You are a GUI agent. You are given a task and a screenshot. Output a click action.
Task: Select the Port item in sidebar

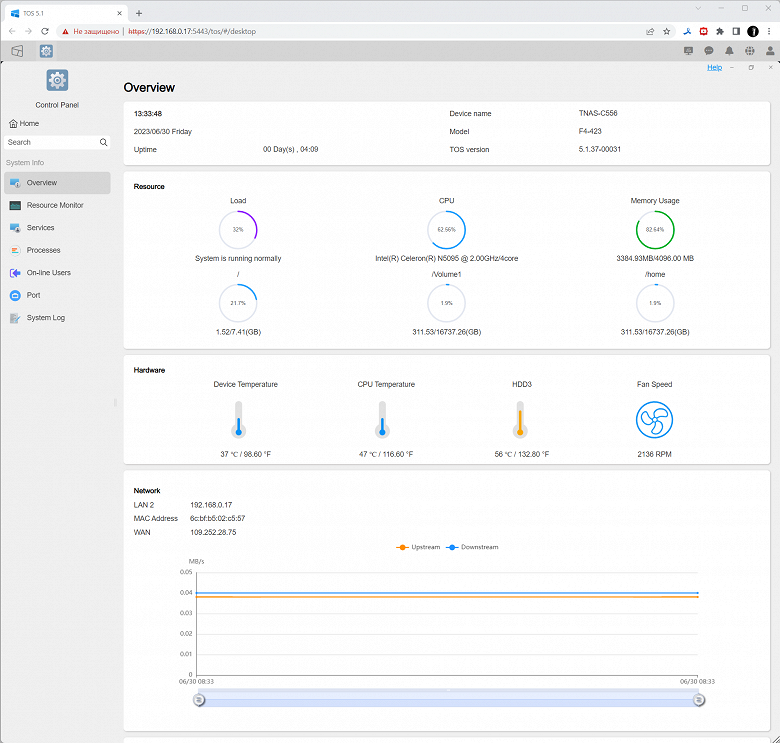pos(33,295)
